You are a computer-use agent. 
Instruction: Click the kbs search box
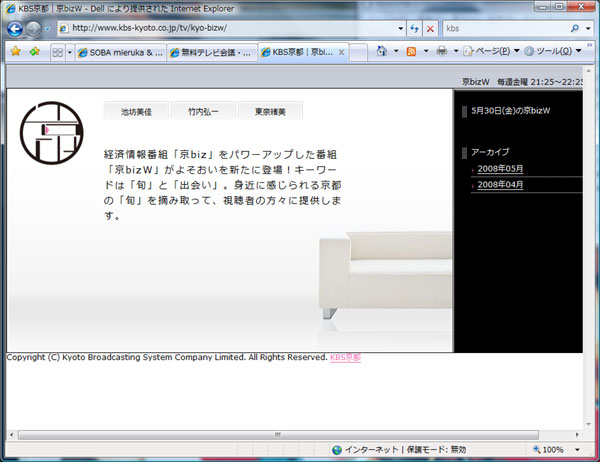(506, 28)
